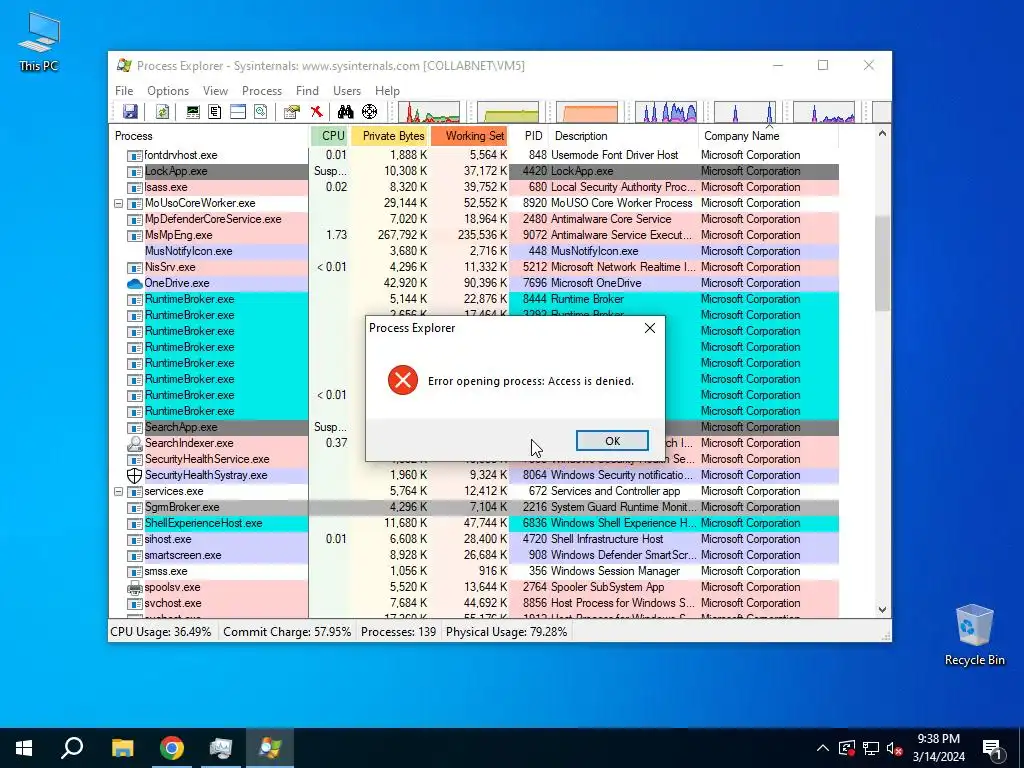Click the Refresh Now toolbar icon

coord(162,112)
